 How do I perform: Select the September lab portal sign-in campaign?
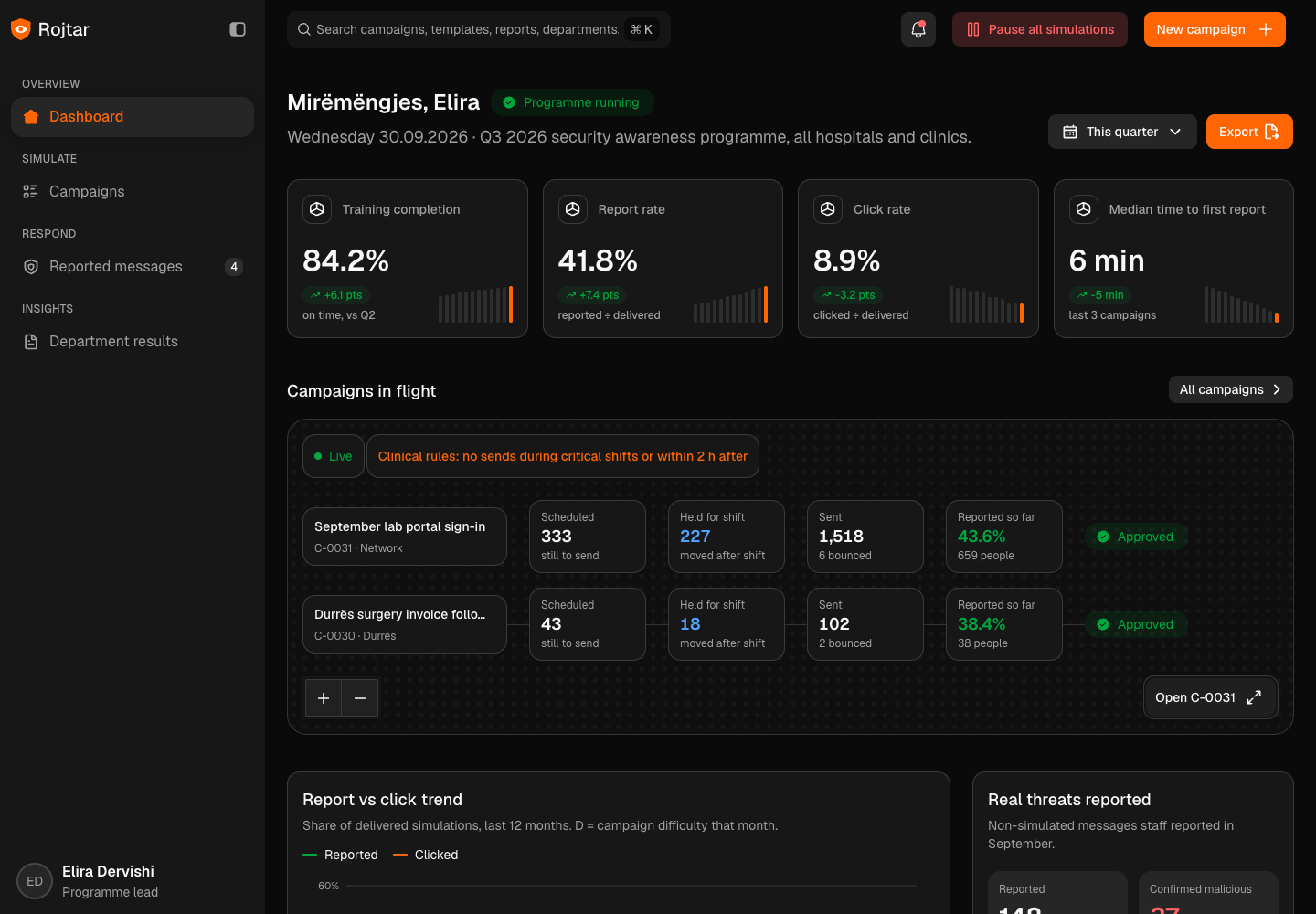[x=405, y=537]
